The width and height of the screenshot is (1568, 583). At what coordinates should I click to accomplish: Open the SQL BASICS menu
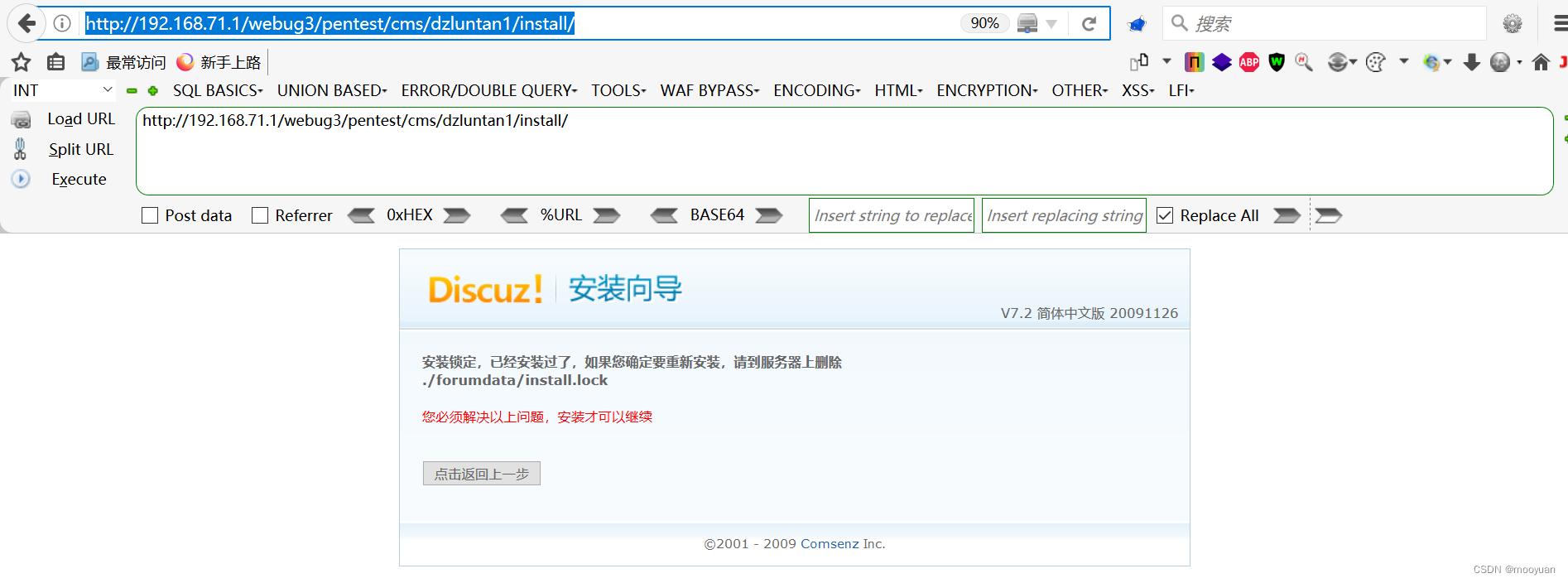click(x=218, y=90)
